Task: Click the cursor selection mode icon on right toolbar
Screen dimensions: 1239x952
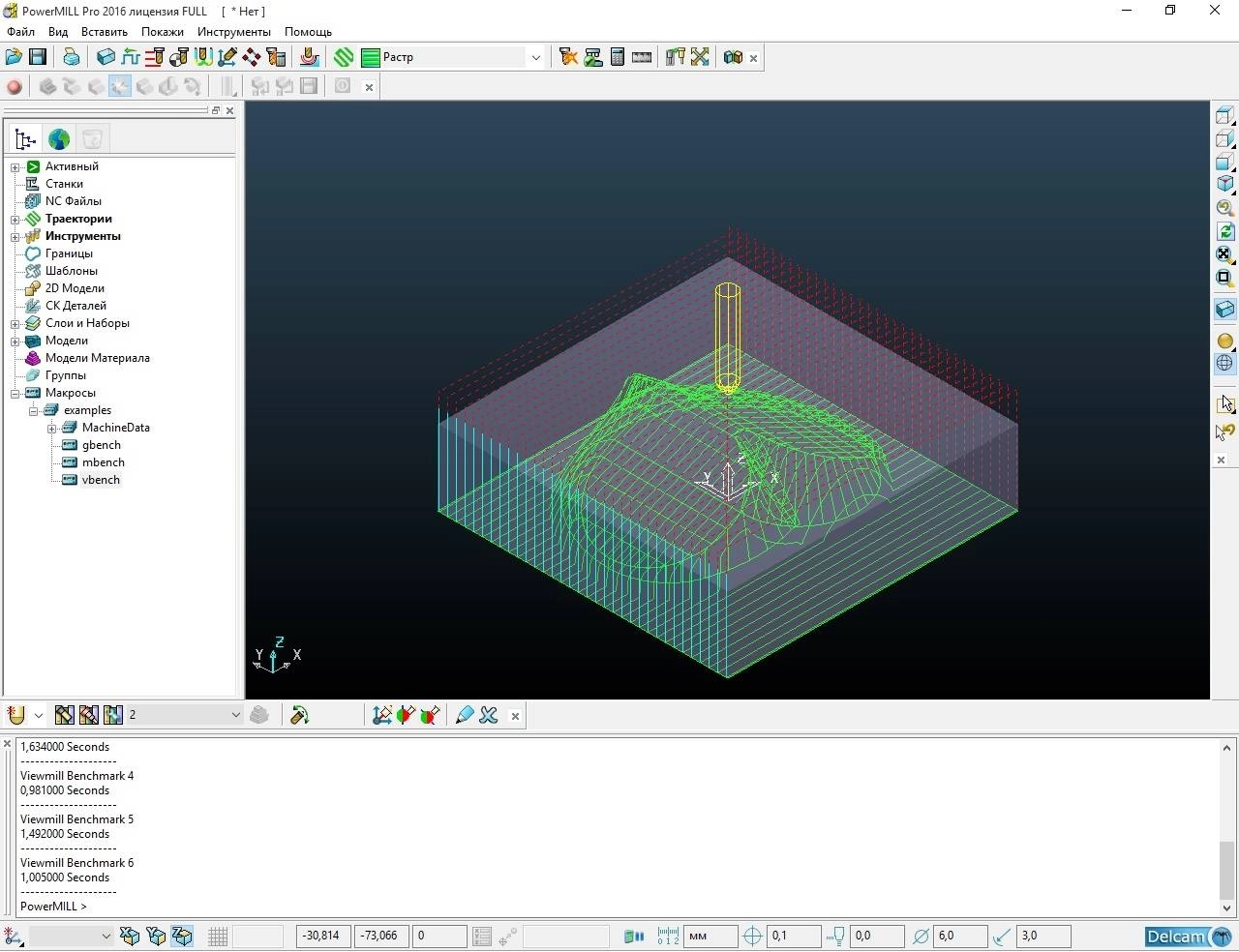Action: [x=1224, y=403]
